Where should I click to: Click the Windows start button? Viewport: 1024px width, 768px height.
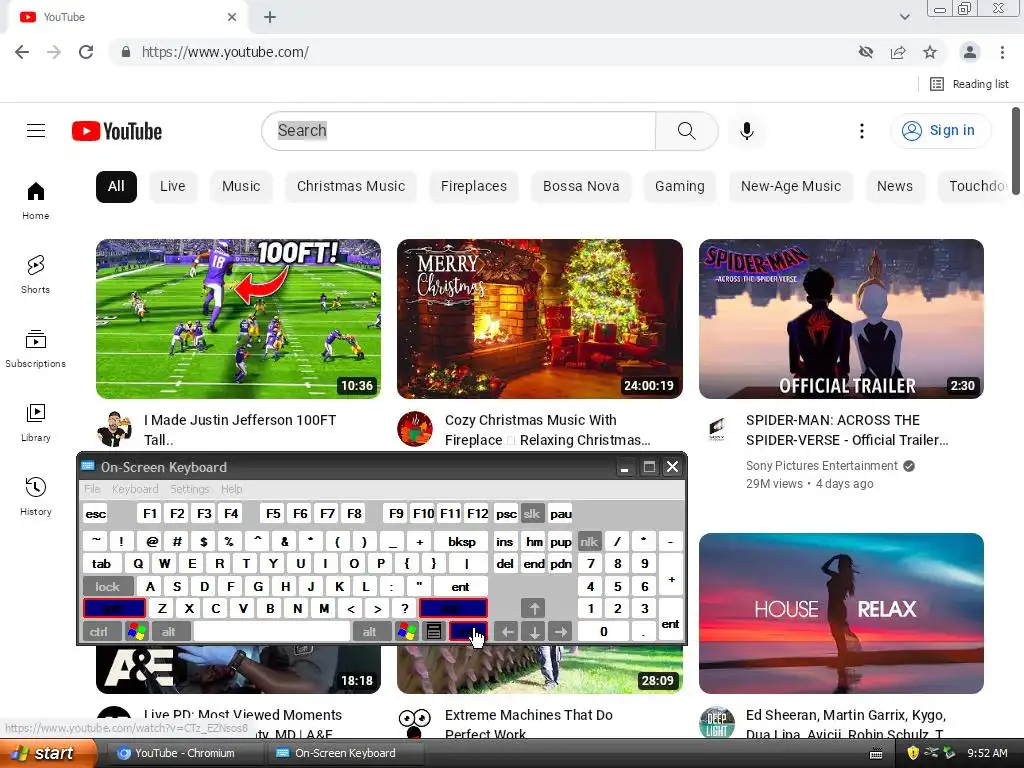[x=48, y=753]
